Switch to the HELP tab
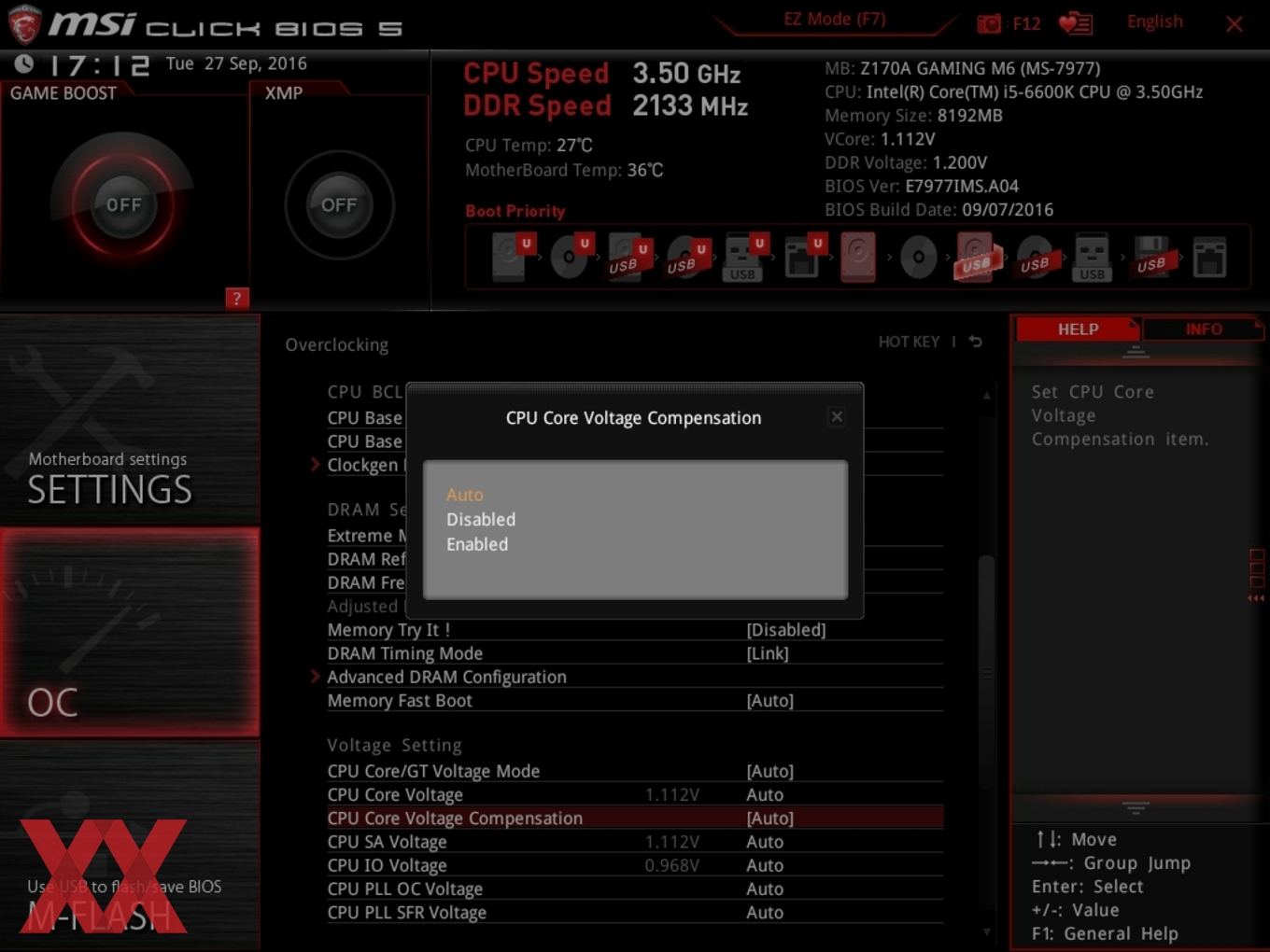Screen dimensions: 1270x952 click(1078, 329)
